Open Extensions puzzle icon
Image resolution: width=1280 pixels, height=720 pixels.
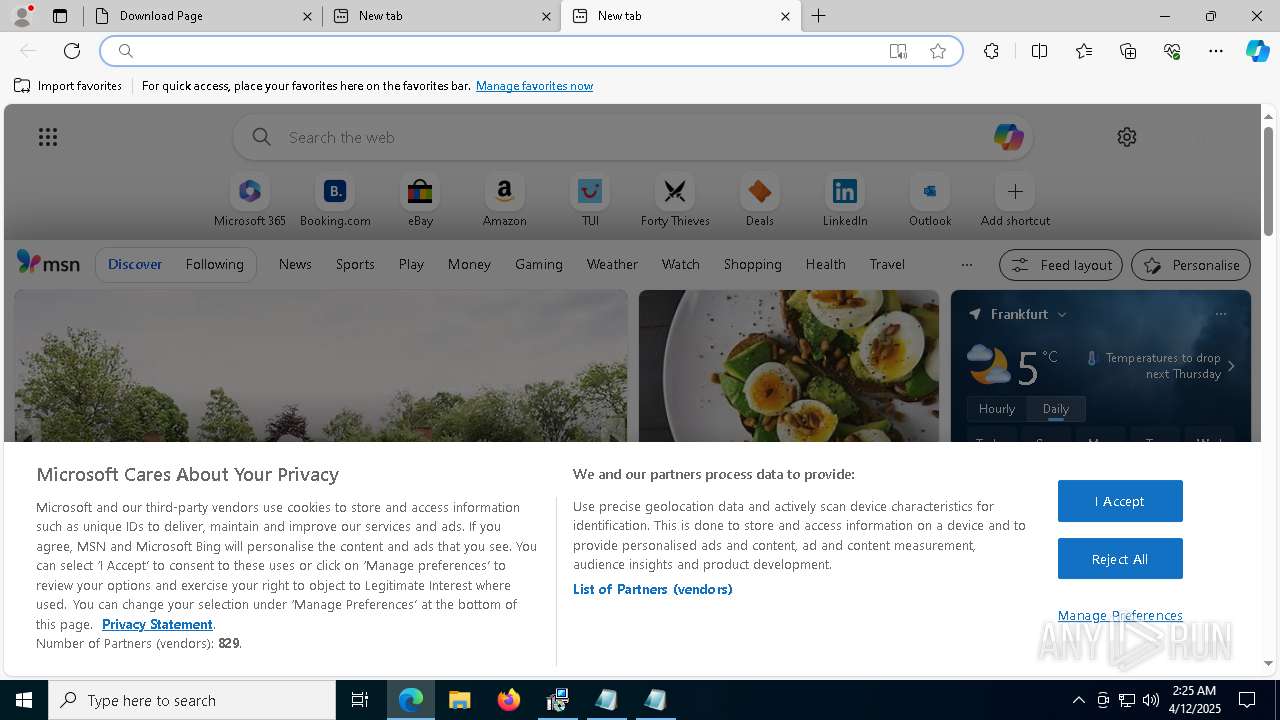click(x=991, y=51)
